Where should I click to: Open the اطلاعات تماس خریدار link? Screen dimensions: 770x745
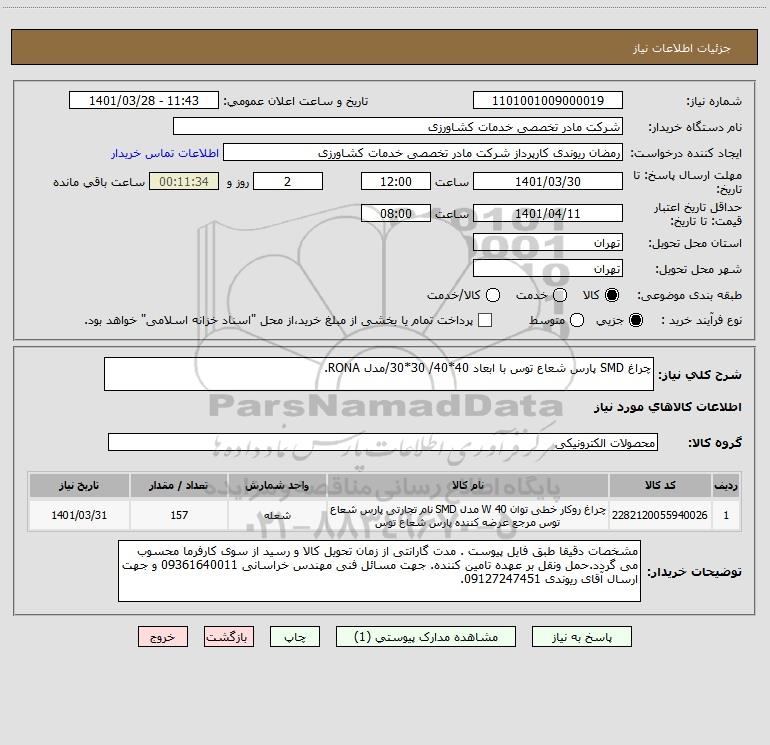point(165,153)
